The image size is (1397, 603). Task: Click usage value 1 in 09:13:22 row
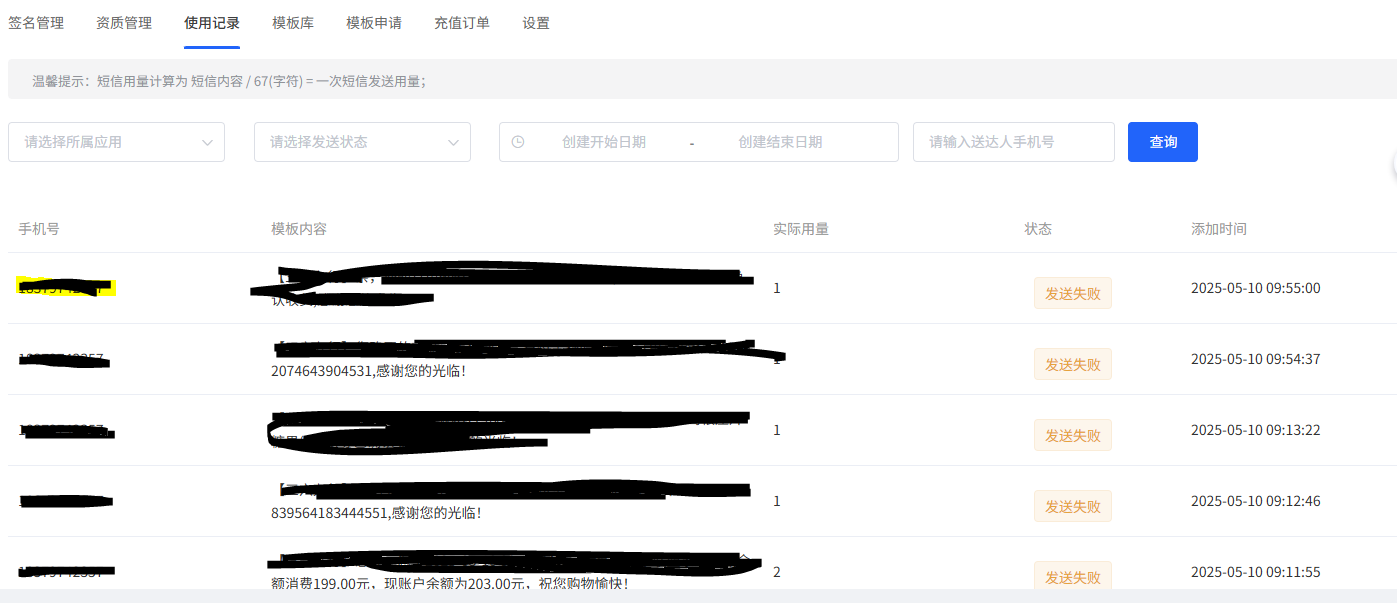coord(777,430)
